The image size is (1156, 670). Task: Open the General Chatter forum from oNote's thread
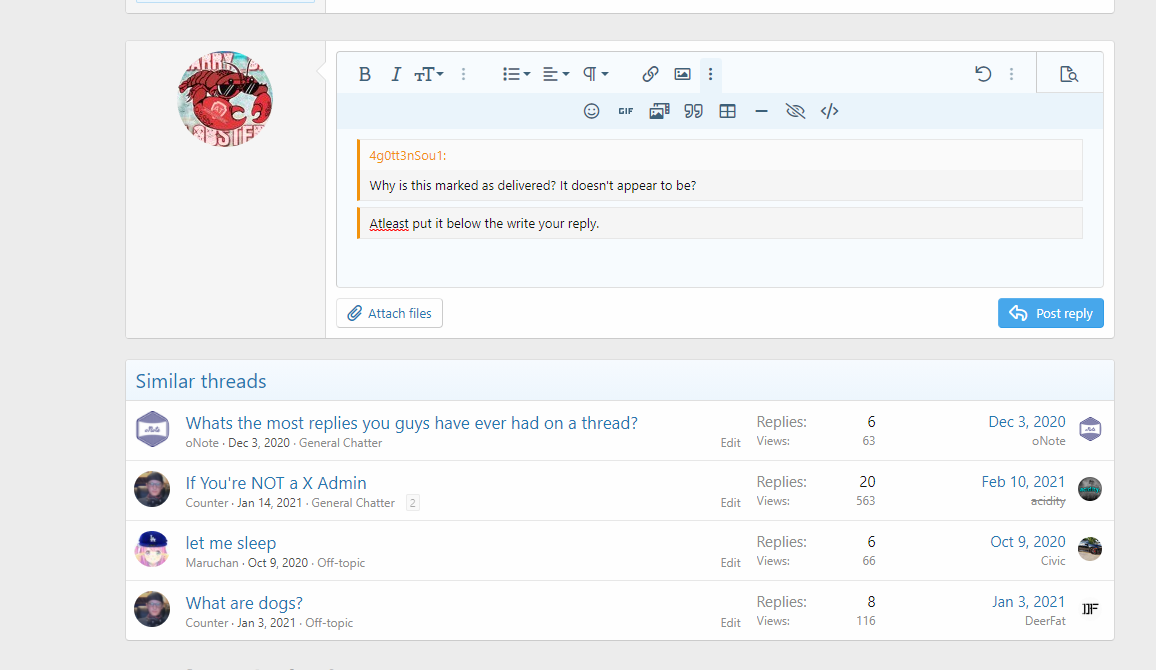click(x=341, y=443)
